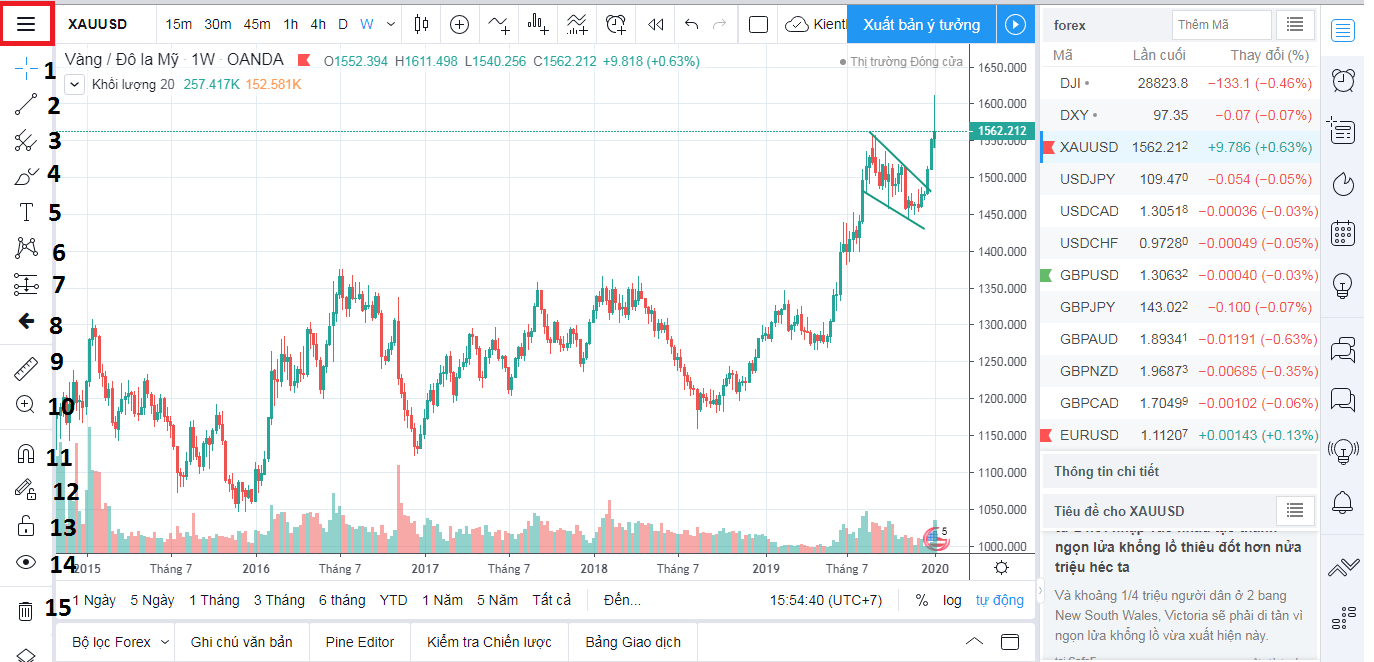
Task: Click the Thêm Mã symbol input field
Action: pos(1220,24)
